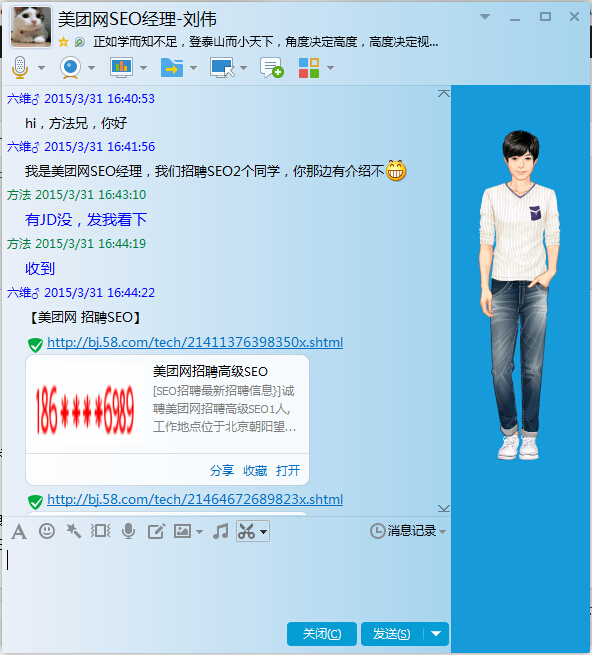Viewport: 592px width, 655px height.
Task: Send a window shake nudge
Action: click(101, 531)
